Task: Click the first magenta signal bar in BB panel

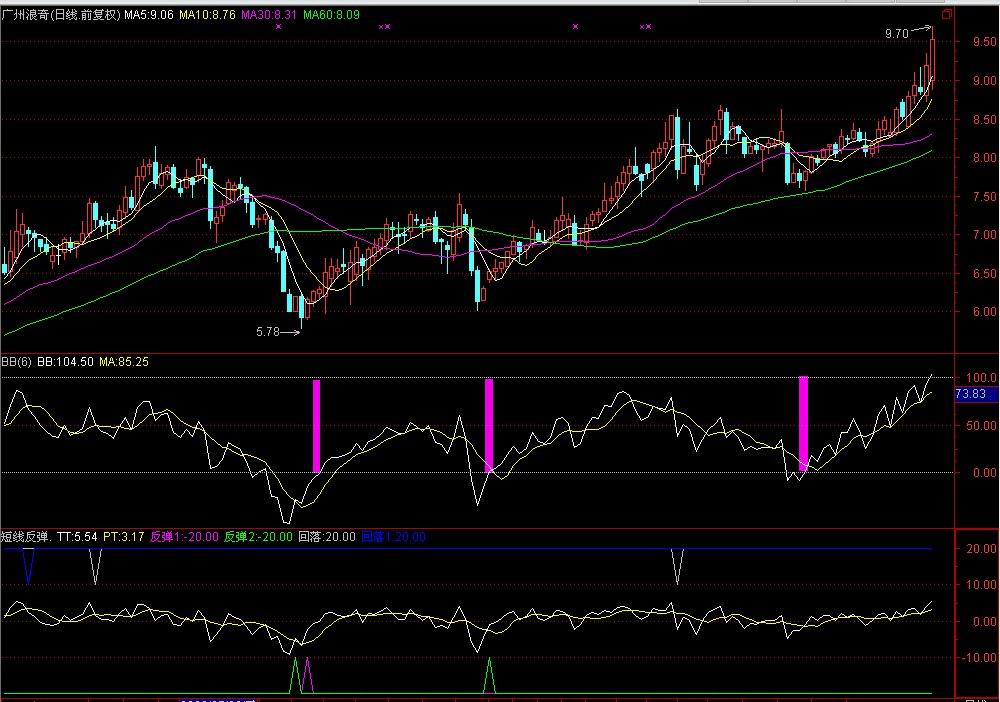Action: coord(317,425)
